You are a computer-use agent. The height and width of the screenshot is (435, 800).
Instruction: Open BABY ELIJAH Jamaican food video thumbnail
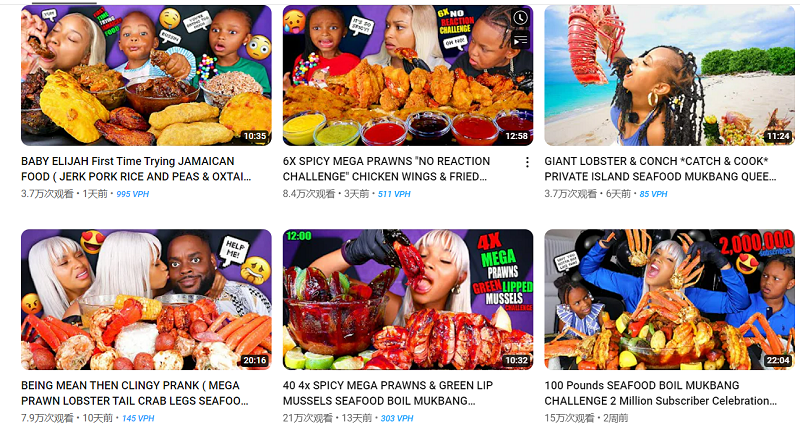tap(146, 75)
